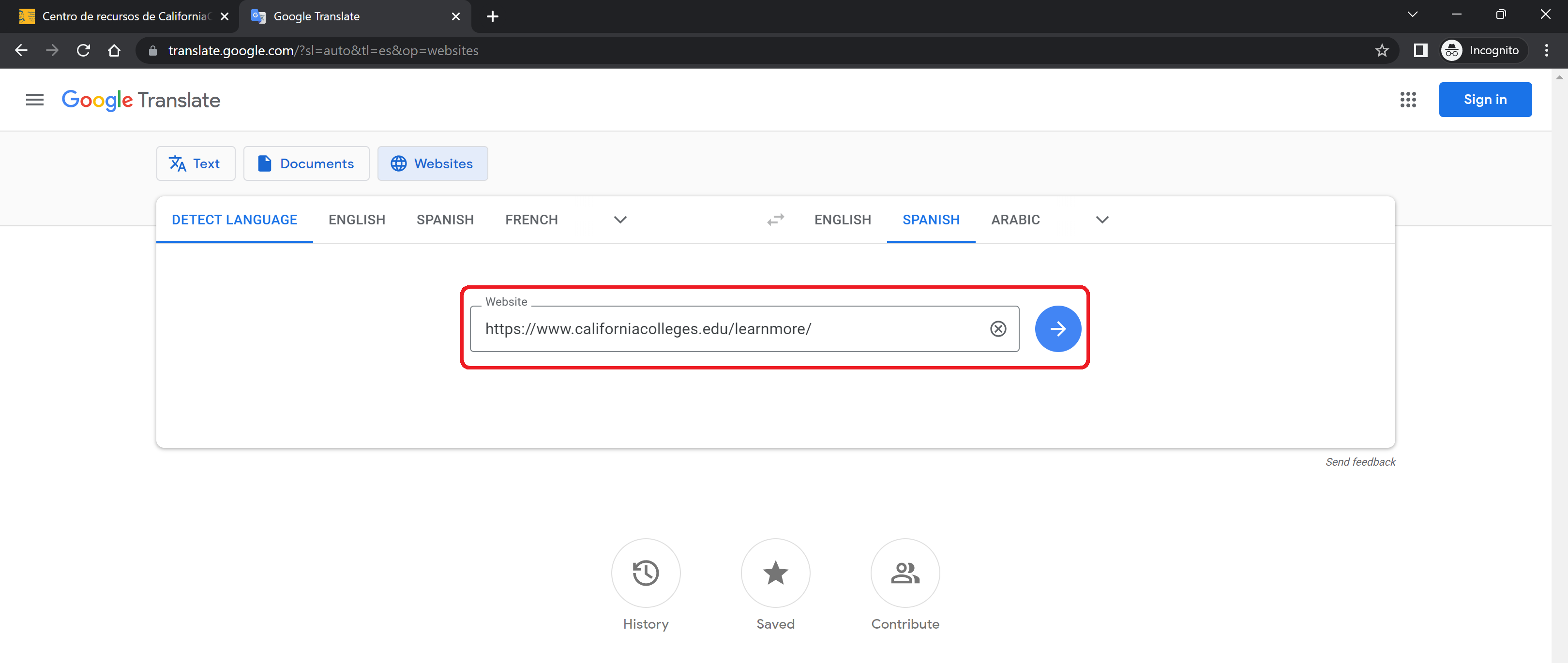The width and height of the screenshot is (1568, 663).
Task: Clear the website URL field
Action: 998,329
